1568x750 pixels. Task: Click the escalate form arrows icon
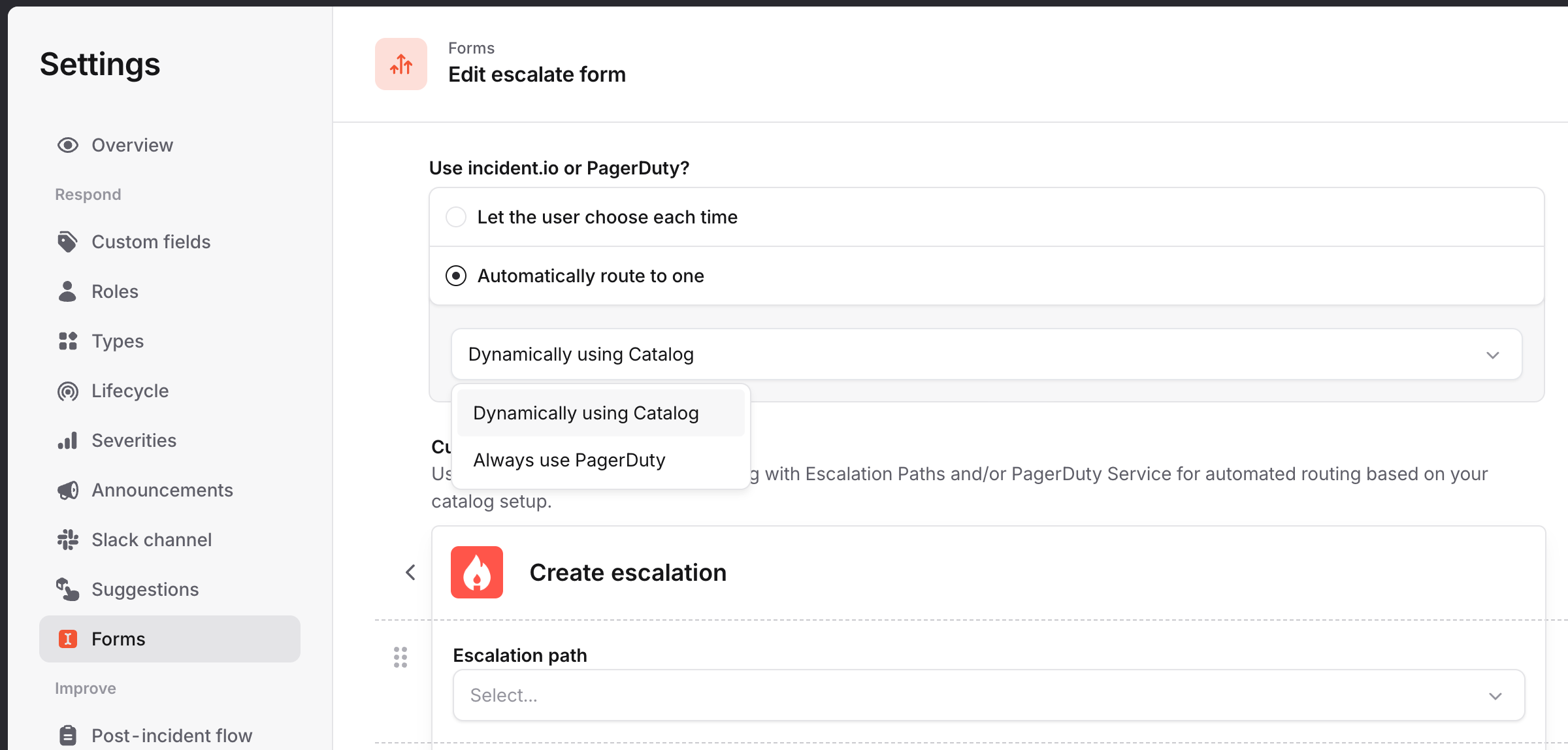coord(401,64)
